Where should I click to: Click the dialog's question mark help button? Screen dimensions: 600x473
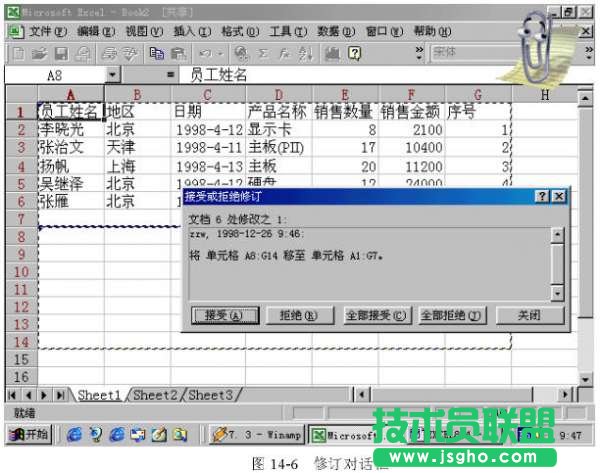pyautogui.click(x=541, y=196)
